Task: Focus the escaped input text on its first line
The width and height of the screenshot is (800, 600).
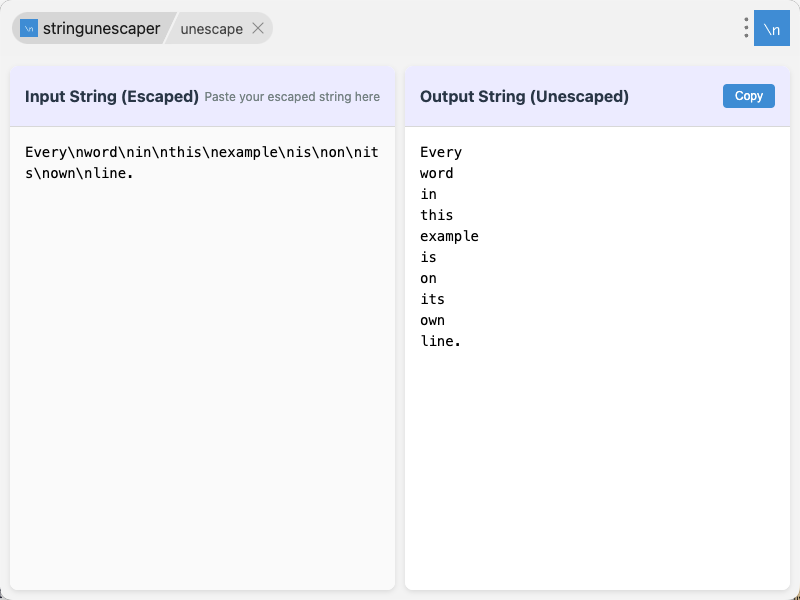Action: coord(201,152)
